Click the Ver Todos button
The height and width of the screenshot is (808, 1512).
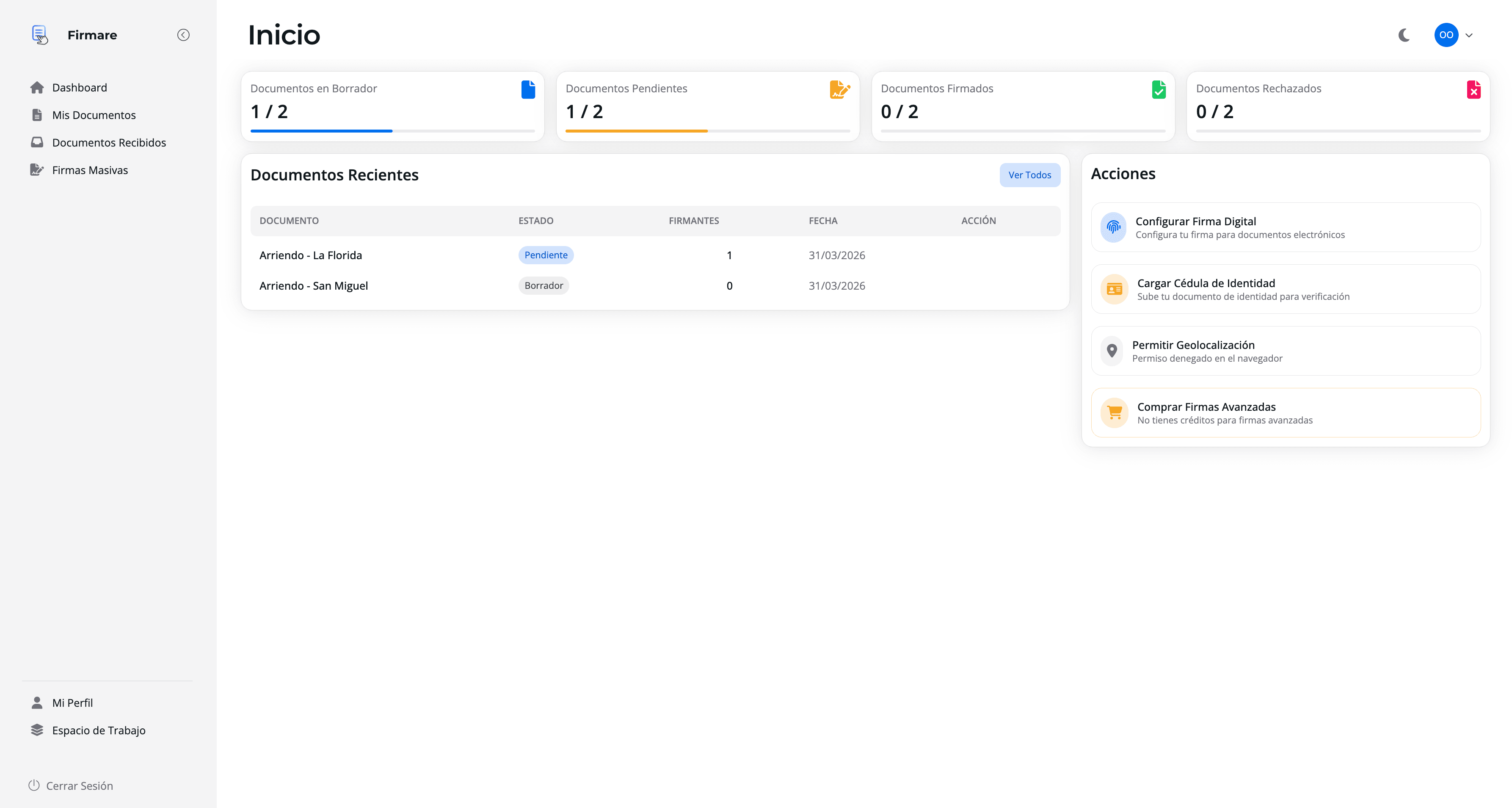point(1029,174)
